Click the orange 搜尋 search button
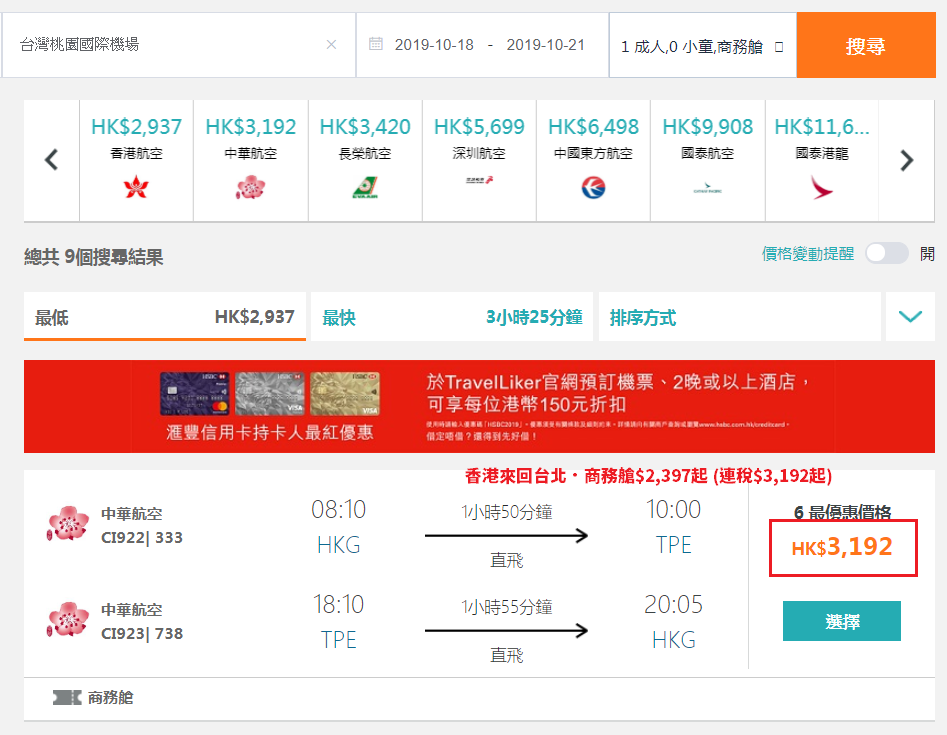This screenshot has width=947, height=735. coord(865,45)
